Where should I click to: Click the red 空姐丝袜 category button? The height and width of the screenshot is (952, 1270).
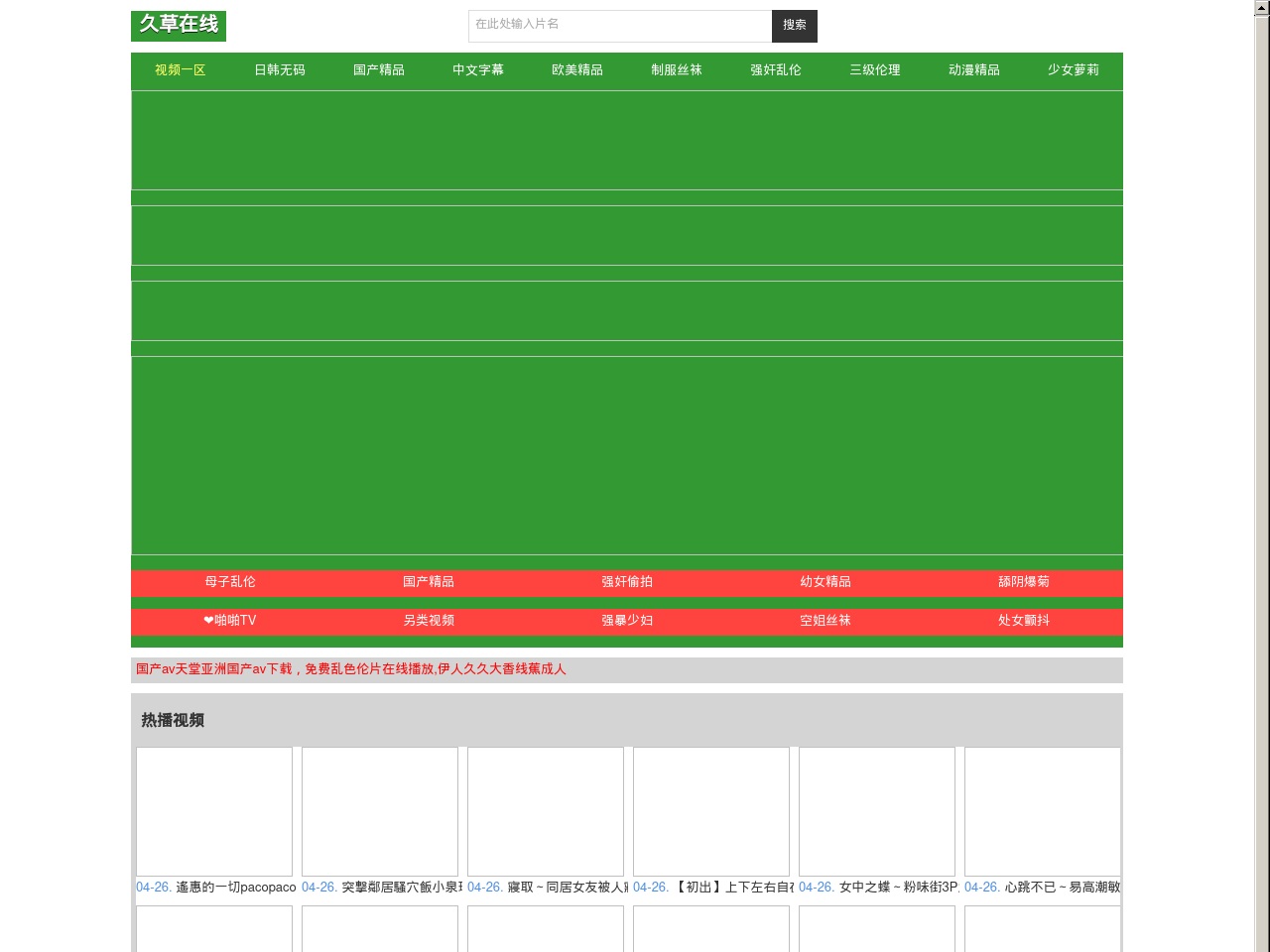[825, 621]
